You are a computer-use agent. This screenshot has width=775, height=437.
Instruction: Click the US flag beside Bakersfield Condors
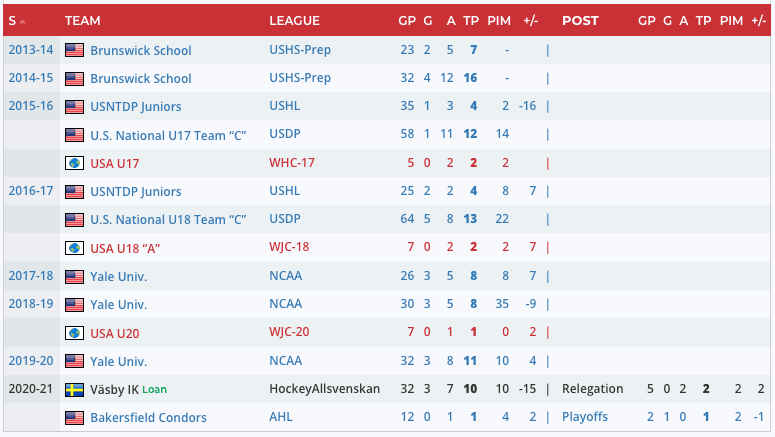click(74, 418)
